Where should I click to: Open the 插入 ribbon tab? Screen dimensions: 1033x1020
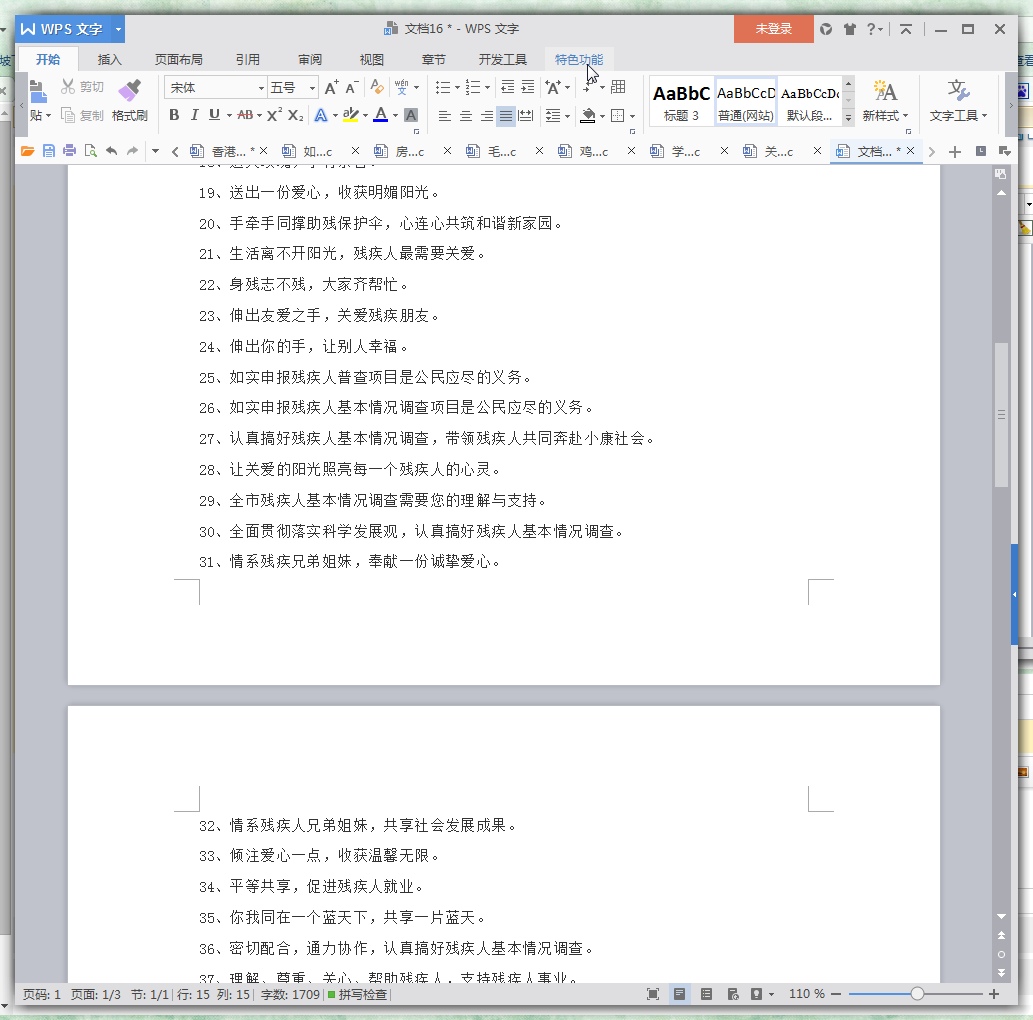[109, 60]
